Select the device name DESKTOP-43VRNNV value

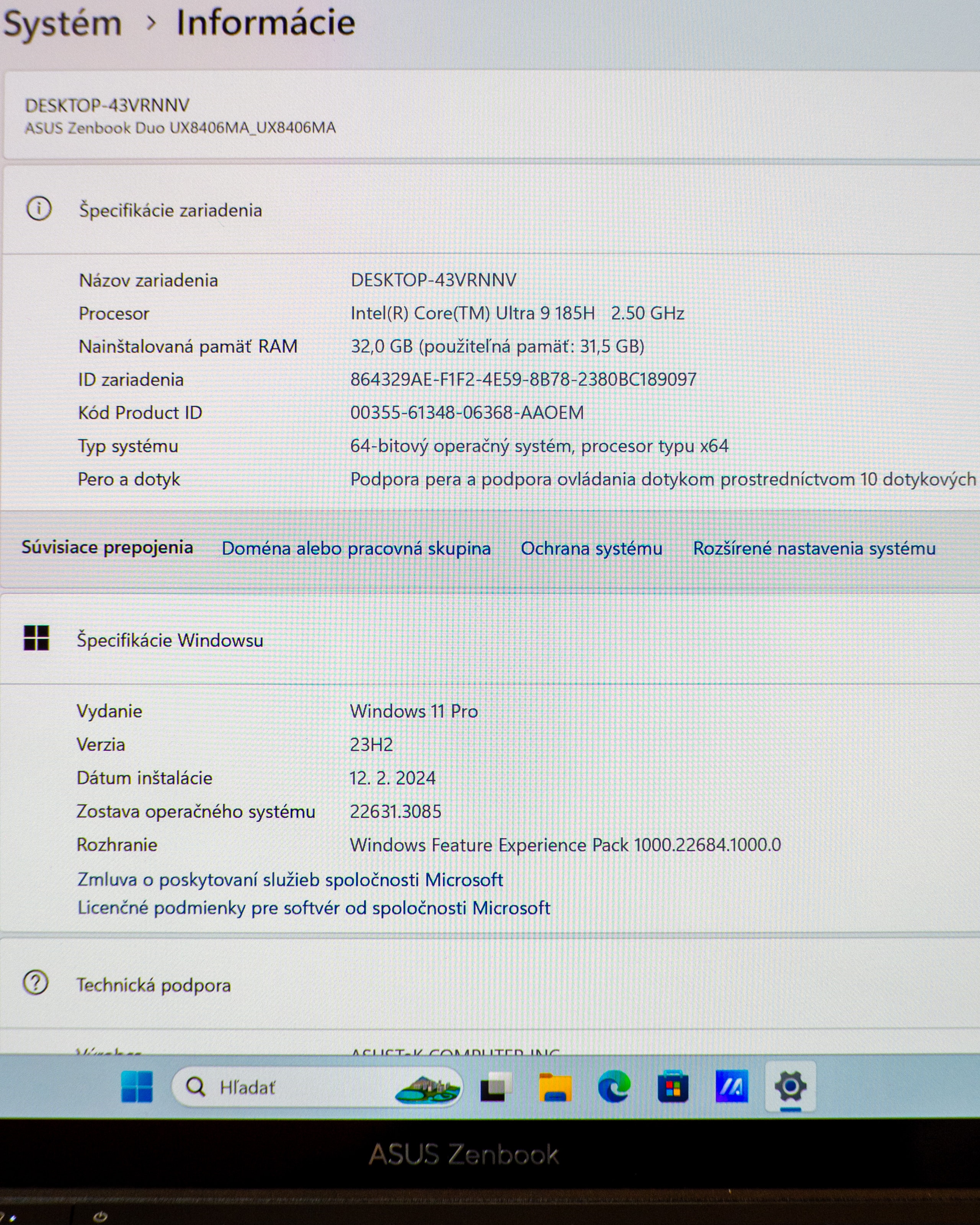tap(433, 279)
